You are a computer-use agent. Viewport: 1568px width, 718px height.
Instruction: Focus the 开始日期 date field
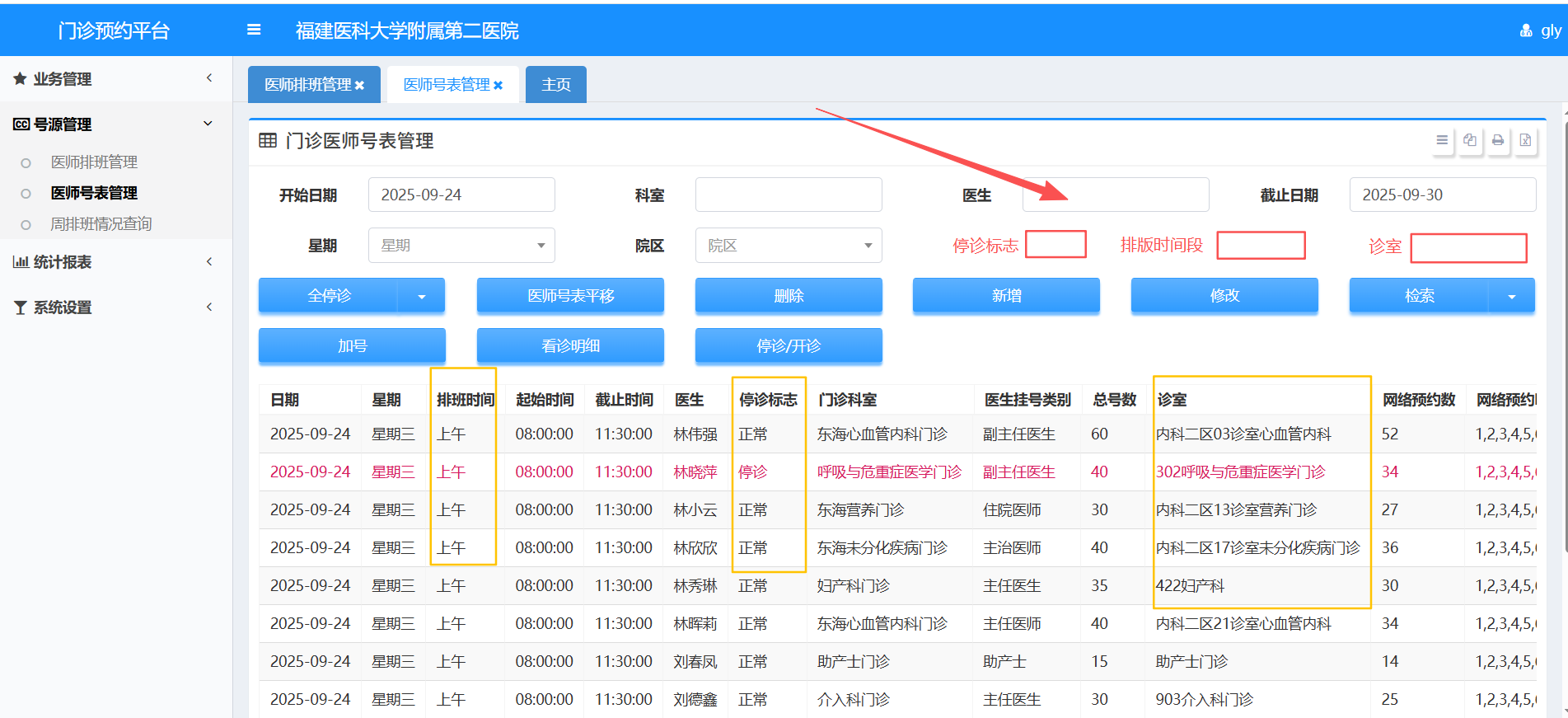coord(461,195)
